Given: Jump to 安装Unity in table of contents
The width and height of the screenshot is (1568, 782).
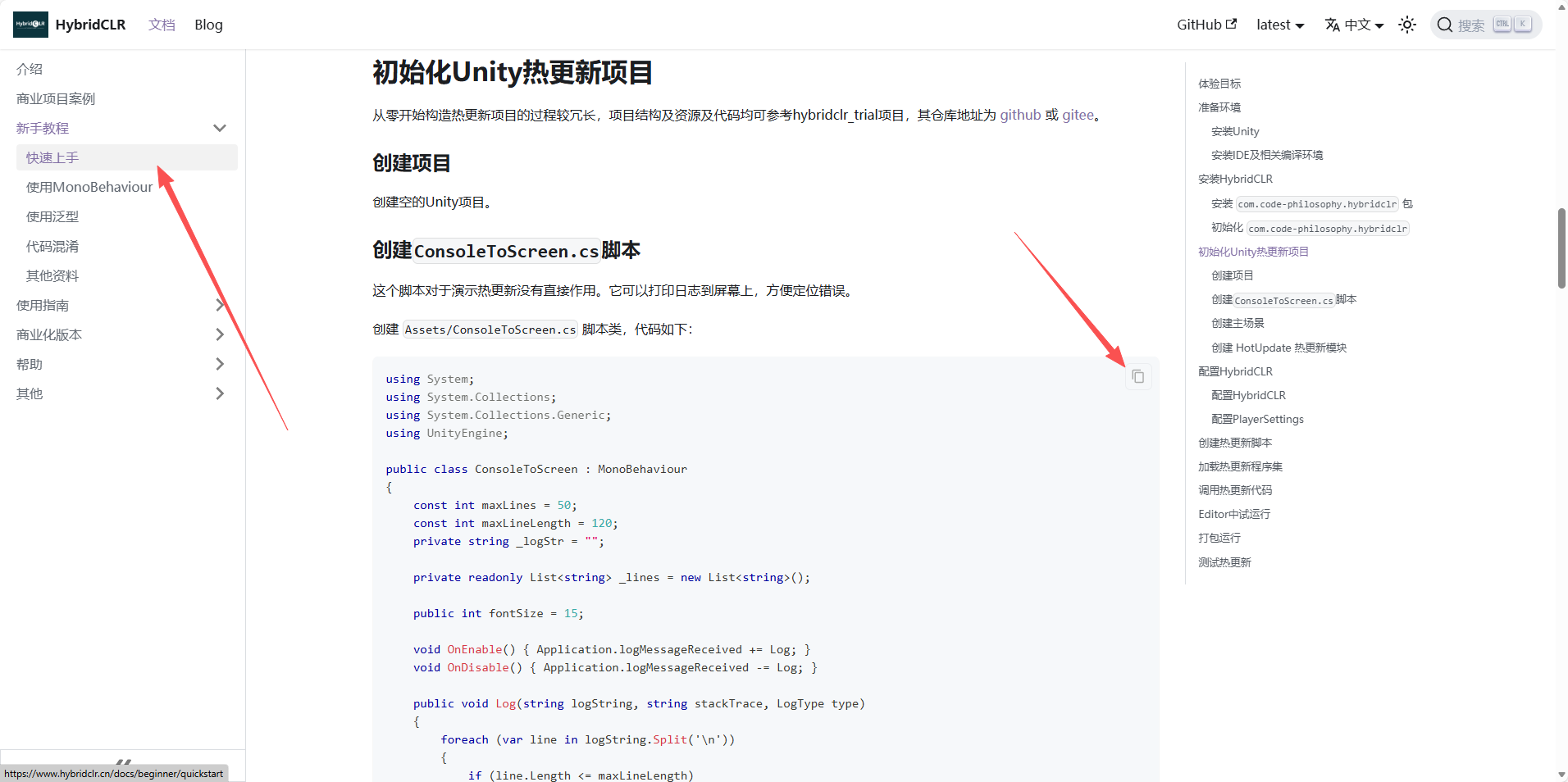Looking at the screenshot, I should pos(1235,131).
